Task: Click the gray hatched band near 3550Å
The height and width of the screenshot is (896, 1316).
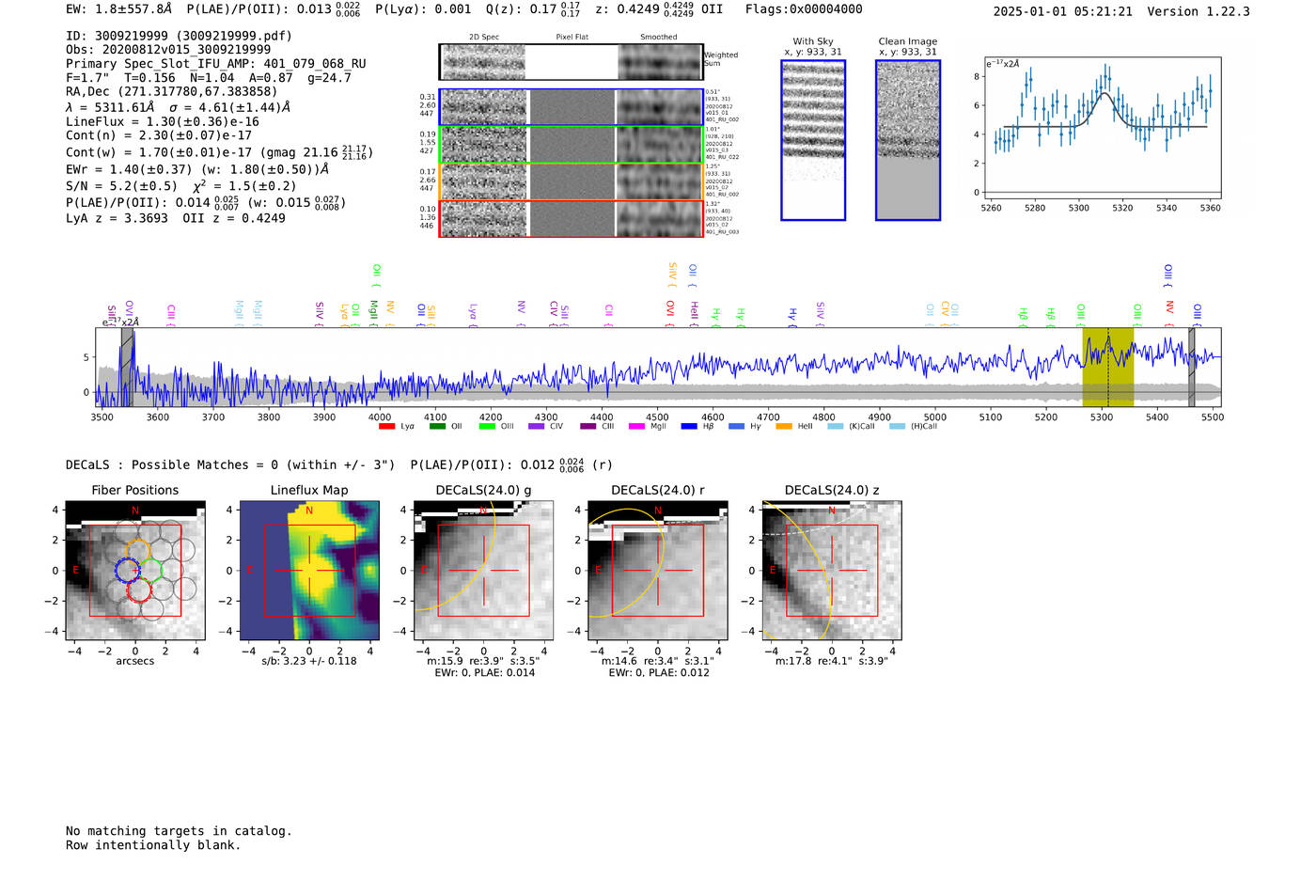Action: click(127, 367)
